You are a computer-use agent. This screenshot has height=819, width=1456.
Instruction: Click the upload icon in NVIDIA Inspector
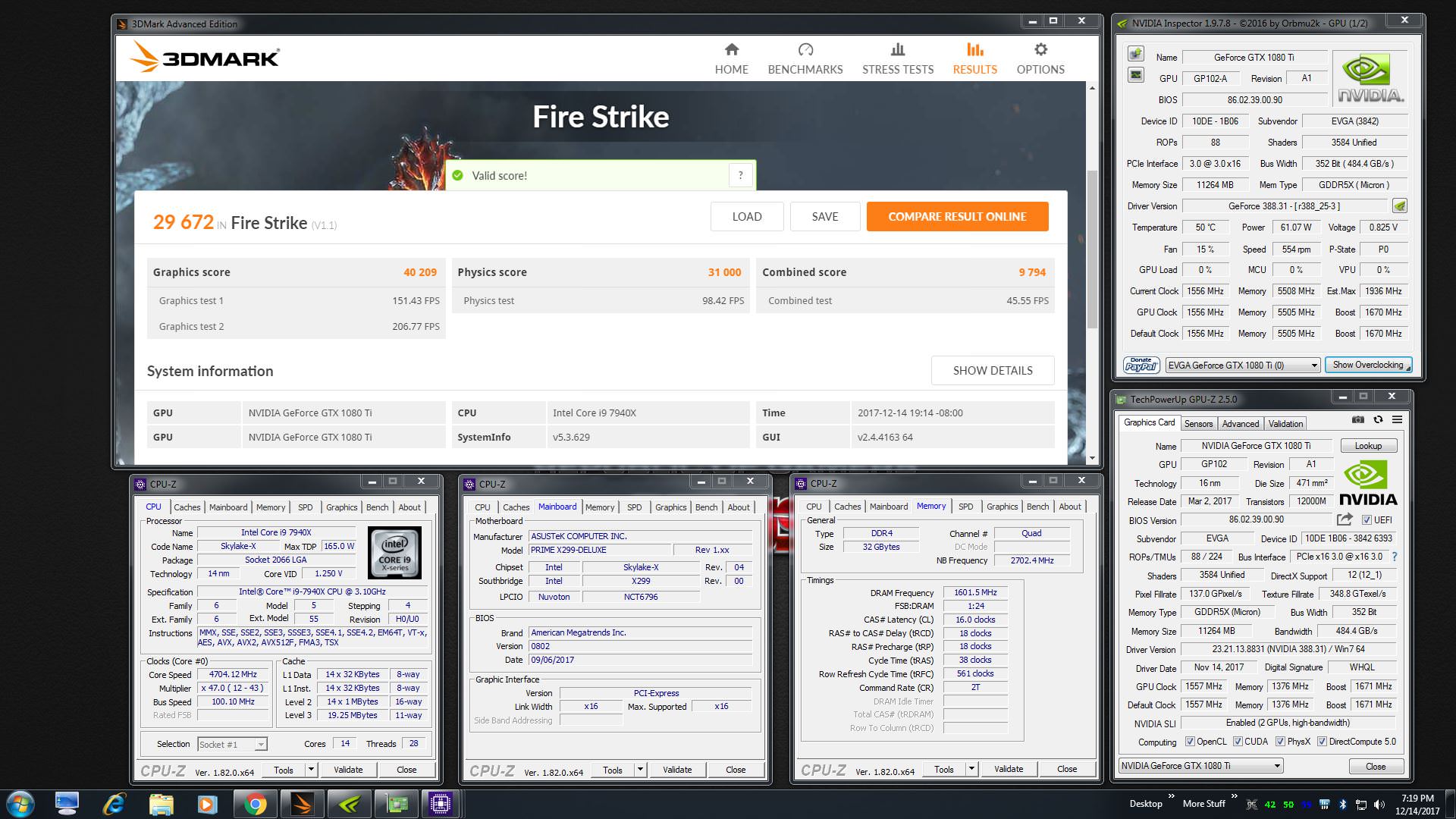(1135, 54)
